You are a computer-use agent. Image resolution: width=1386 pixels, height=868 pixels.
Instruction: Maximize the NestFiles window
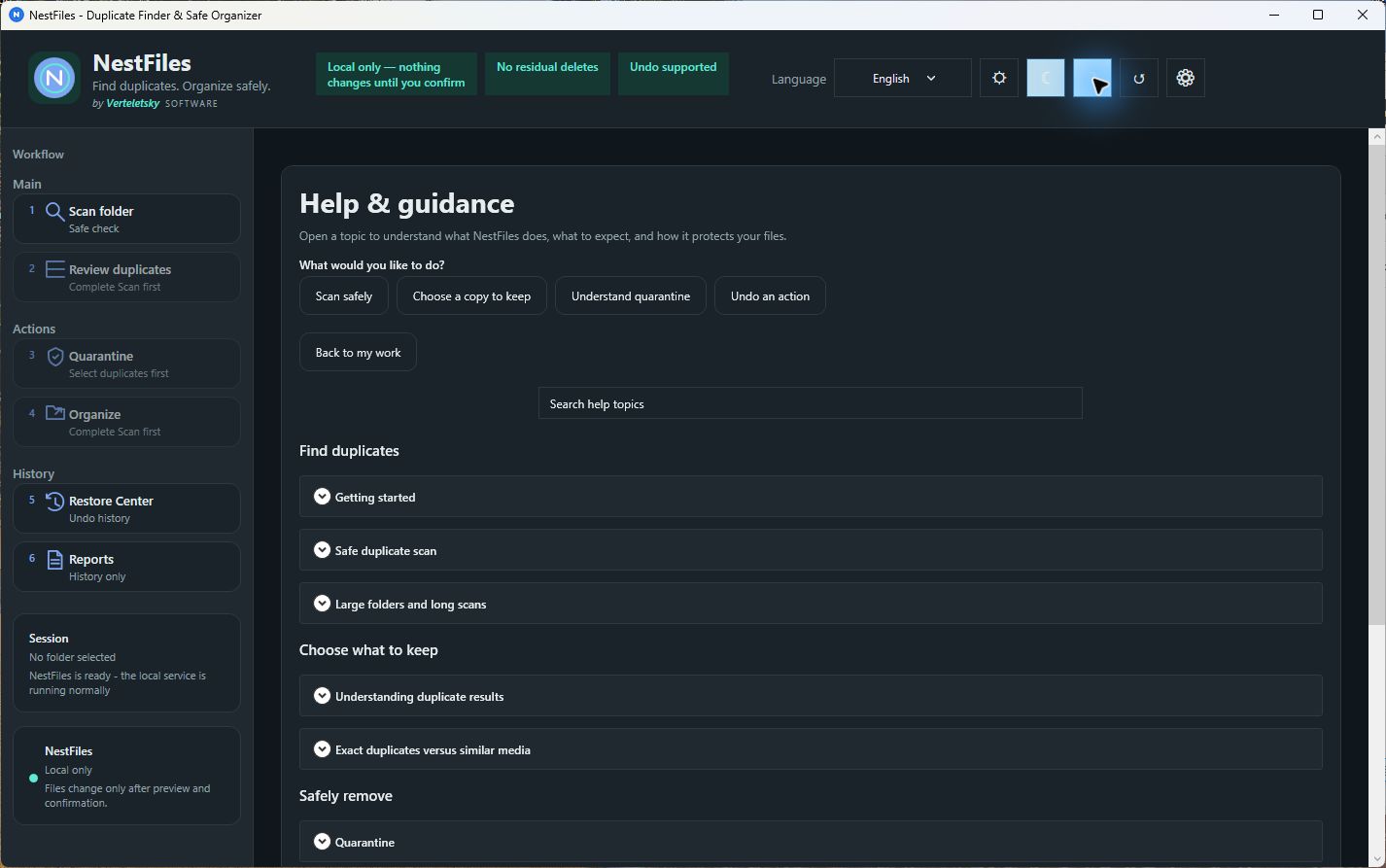coord(1318,15)
